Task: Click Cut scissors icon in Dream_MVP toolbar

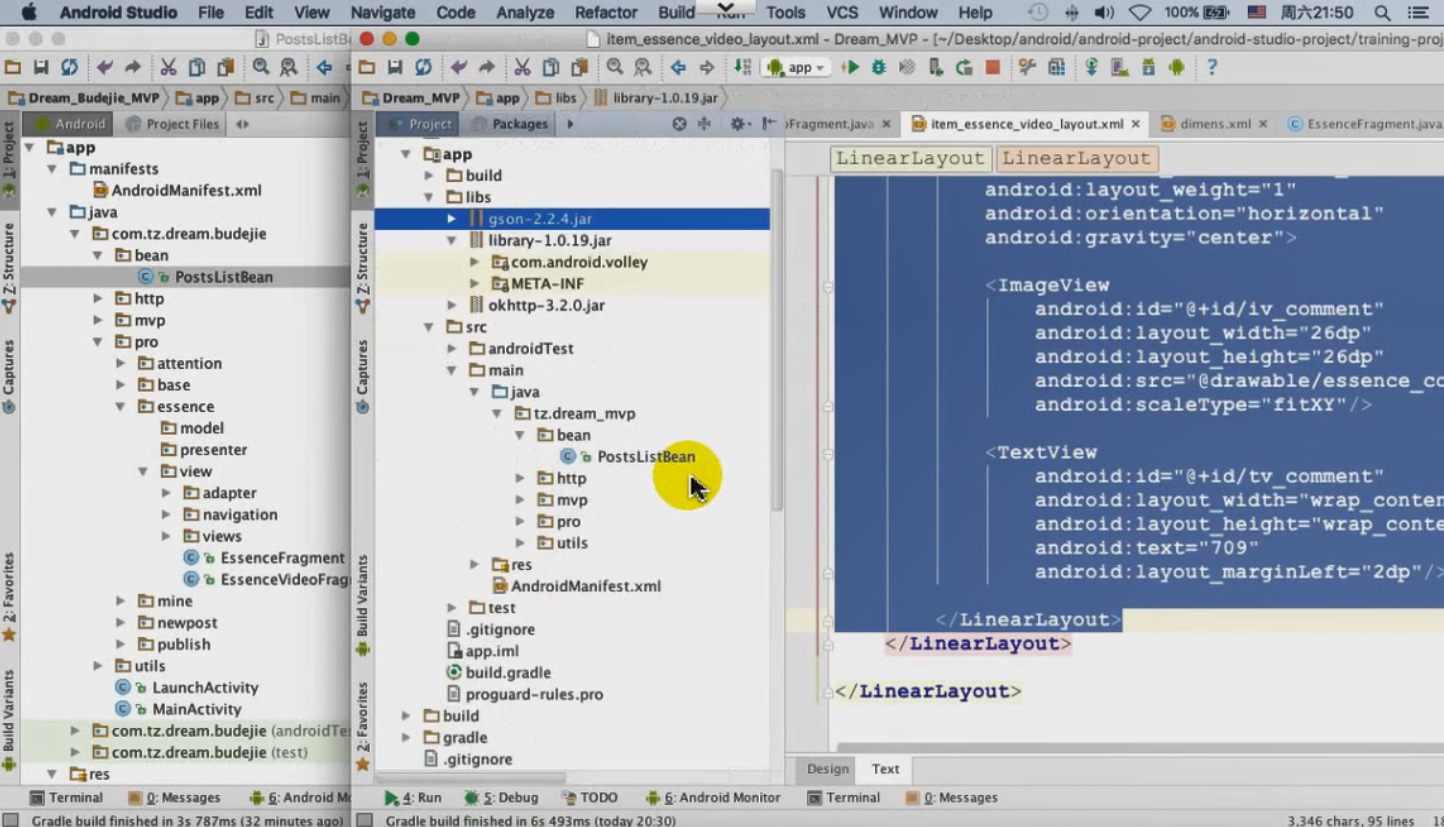Action: pos(522,68)
